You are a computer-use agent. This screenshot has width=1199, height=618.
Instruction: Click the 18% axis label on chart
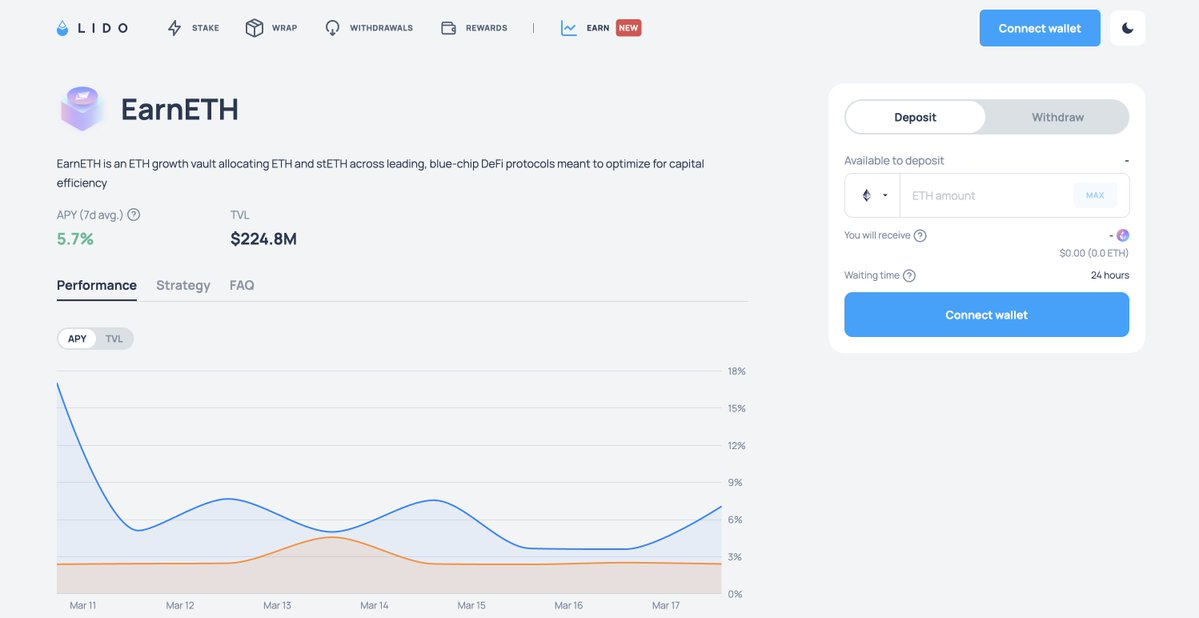[736, 371]
